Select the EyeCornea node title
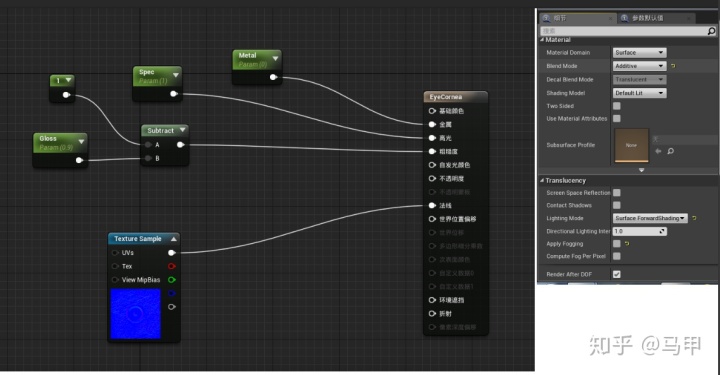Image resolution: width=720 pixels, height=375 pixels. (x=445, y=97)
